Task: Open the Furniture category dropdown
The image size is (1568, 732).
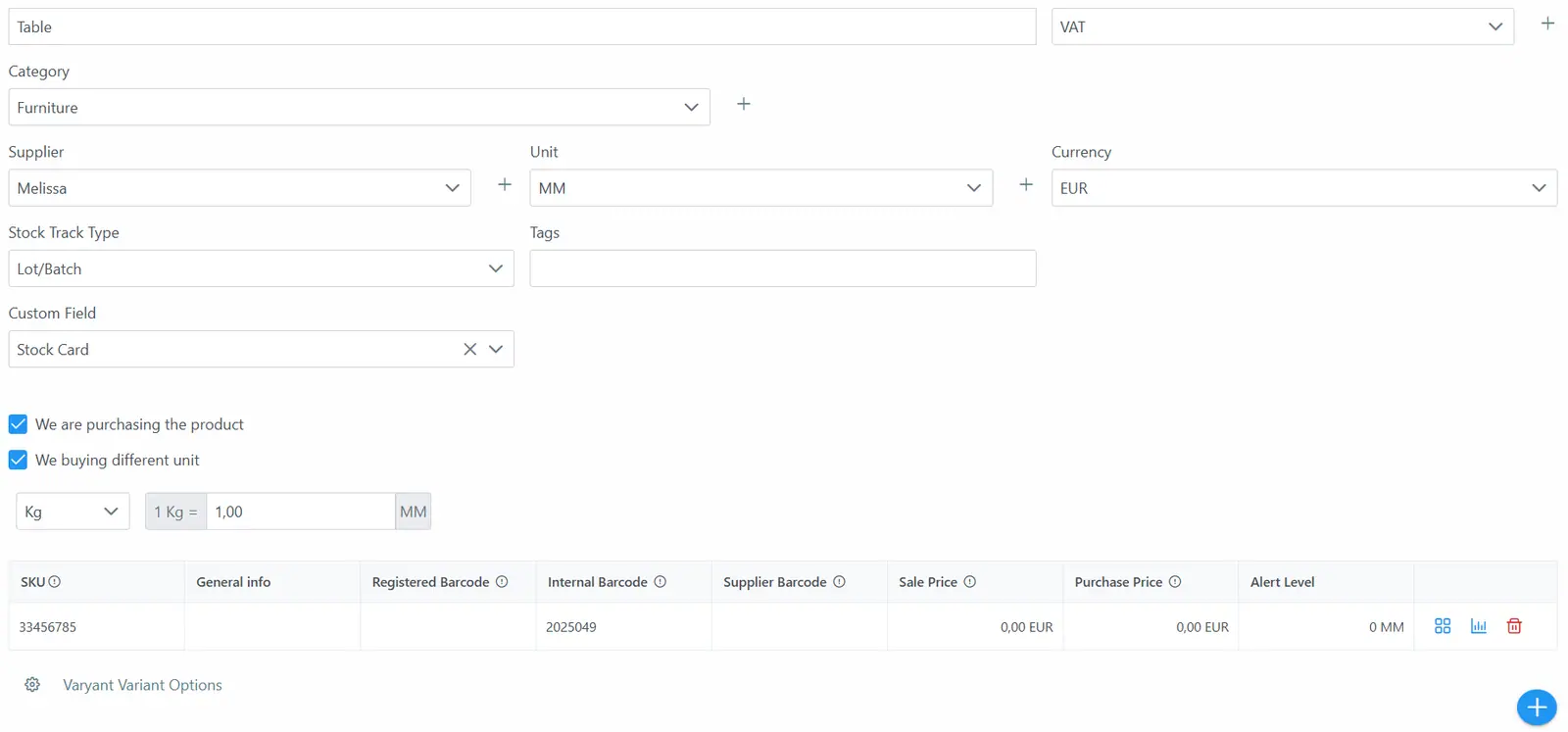Action: tap(359, 107)
